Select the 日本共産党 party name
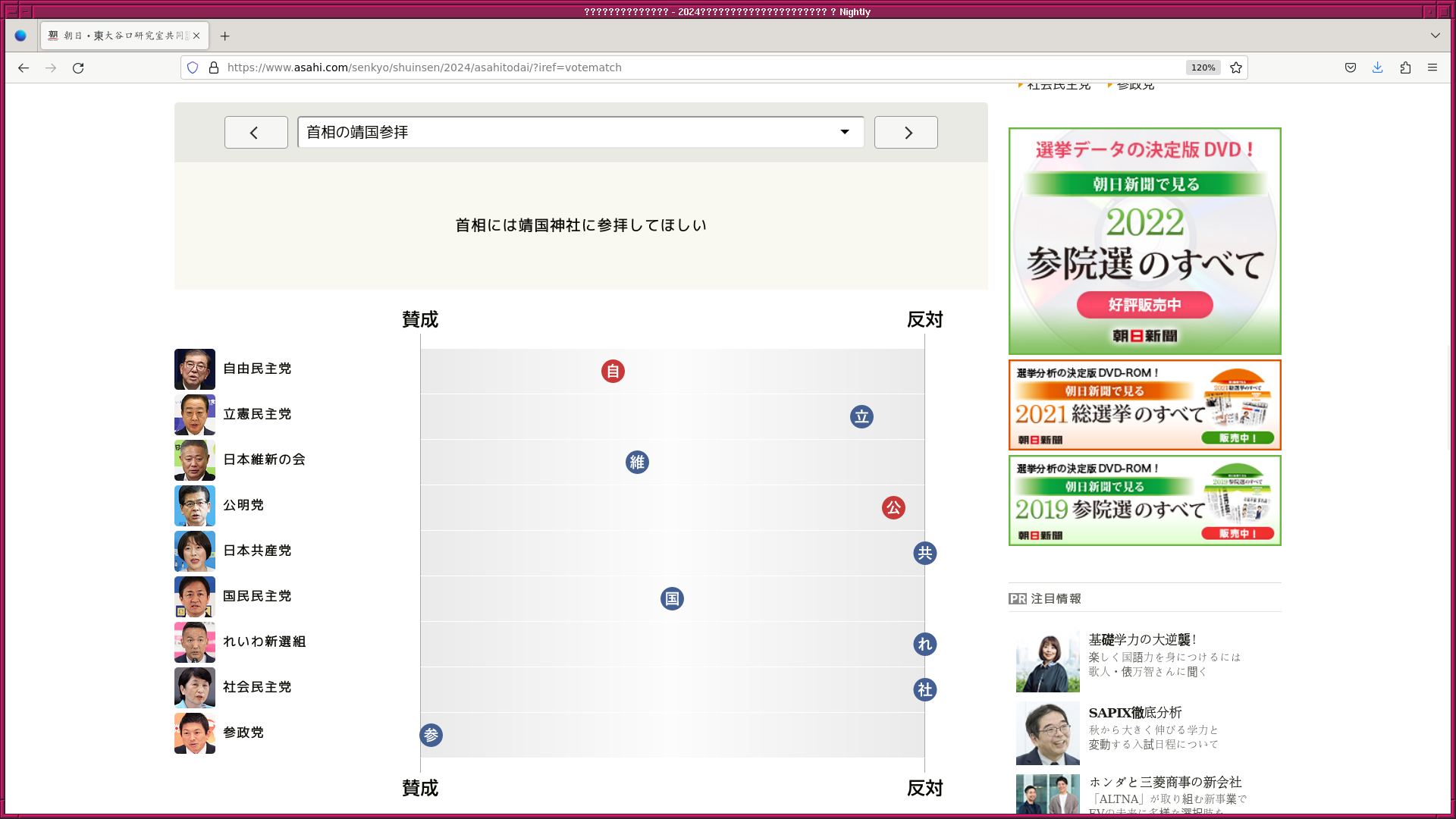Viewport: 1456px width, 819px height. [x=257, y=551]
